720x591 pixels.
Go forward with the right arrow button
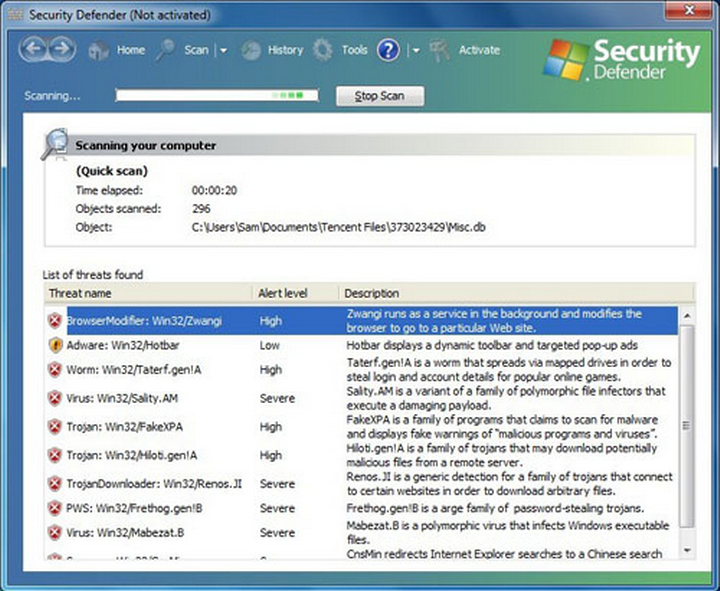[x=62, y=49]
